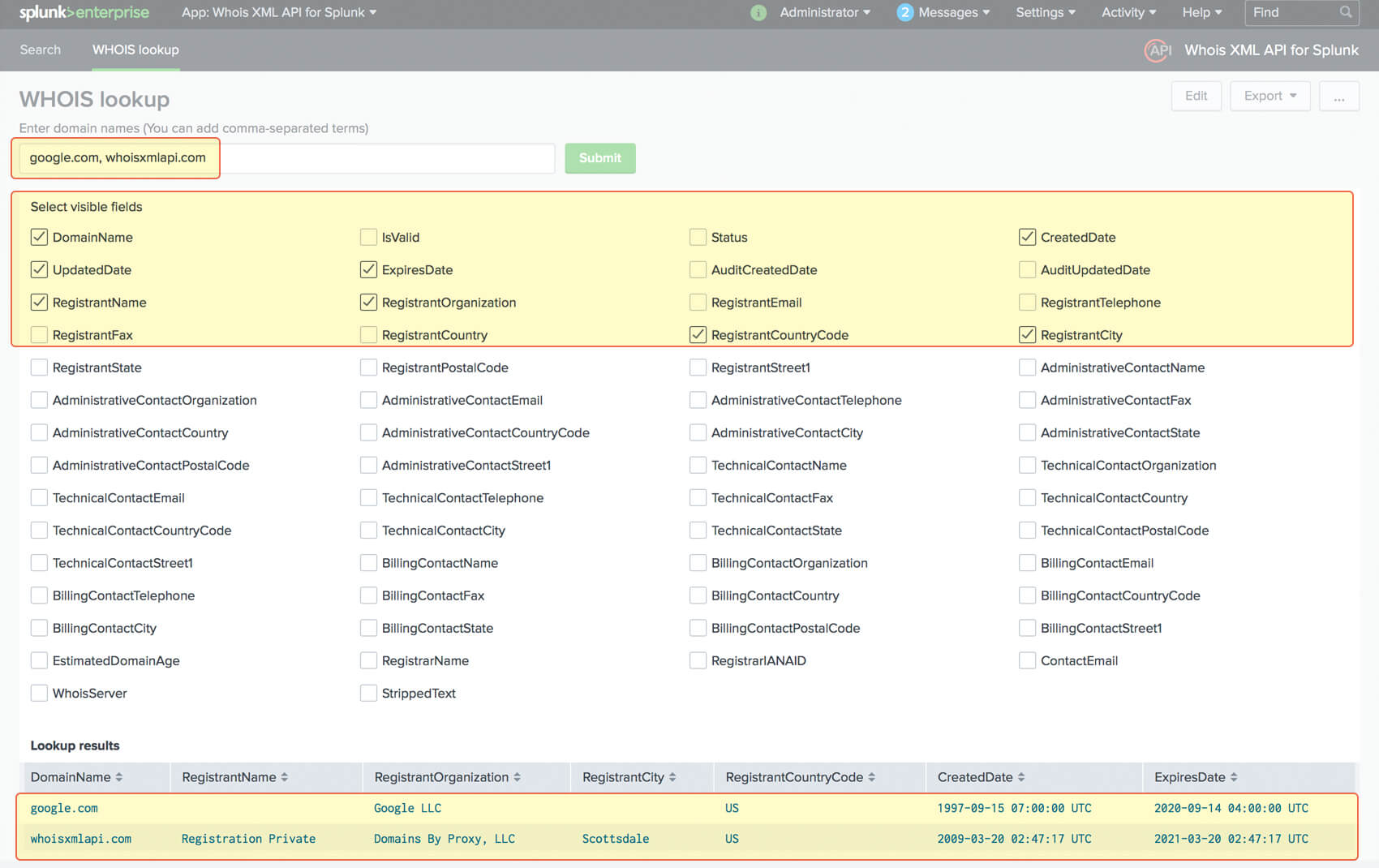Select the WHOIS lookup tab
Viewport: 1379px width, 868px height.
click(x=135, y=49)
